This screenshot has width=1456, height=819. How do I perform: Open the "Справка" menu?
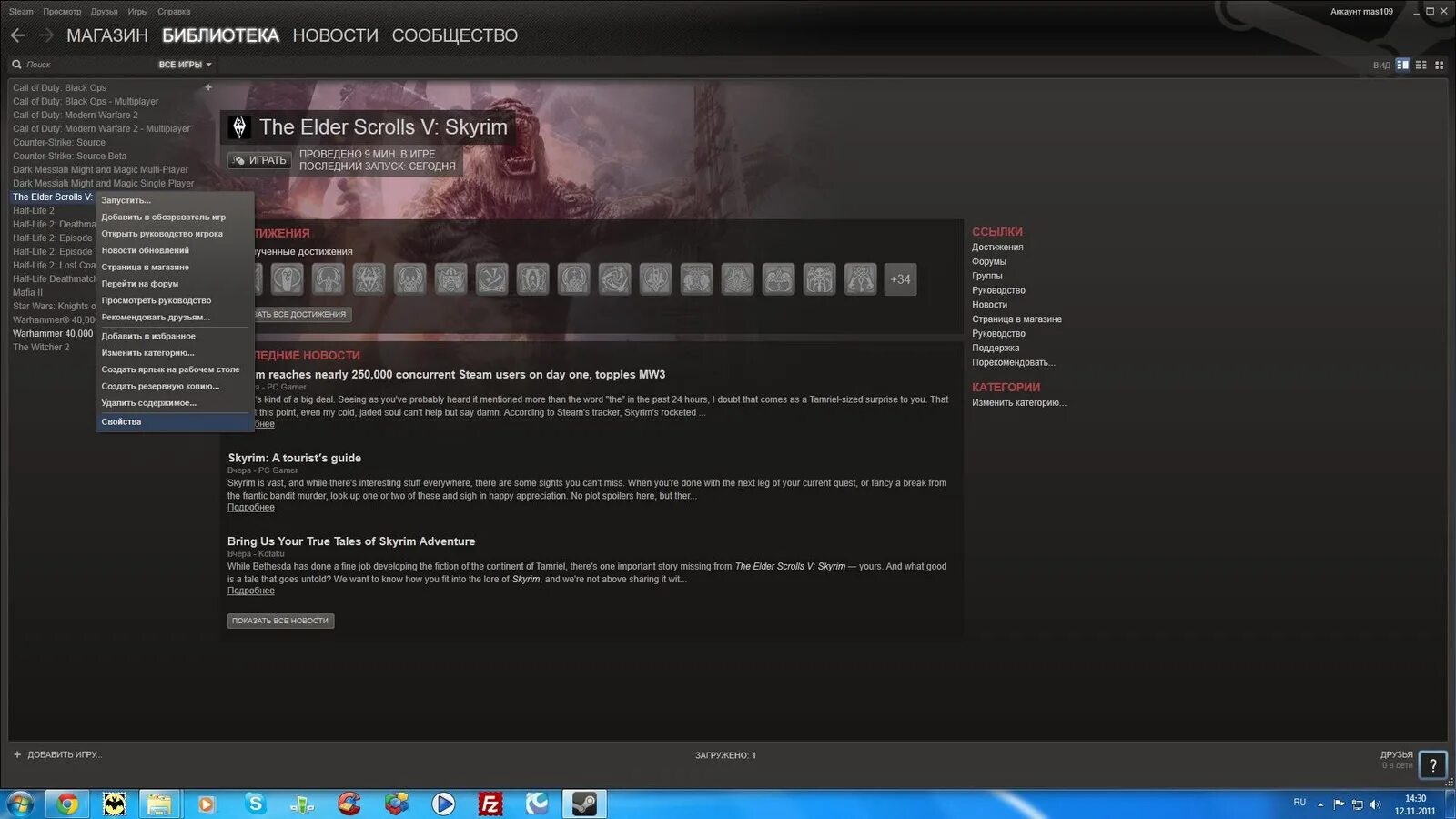coord(174,12)
